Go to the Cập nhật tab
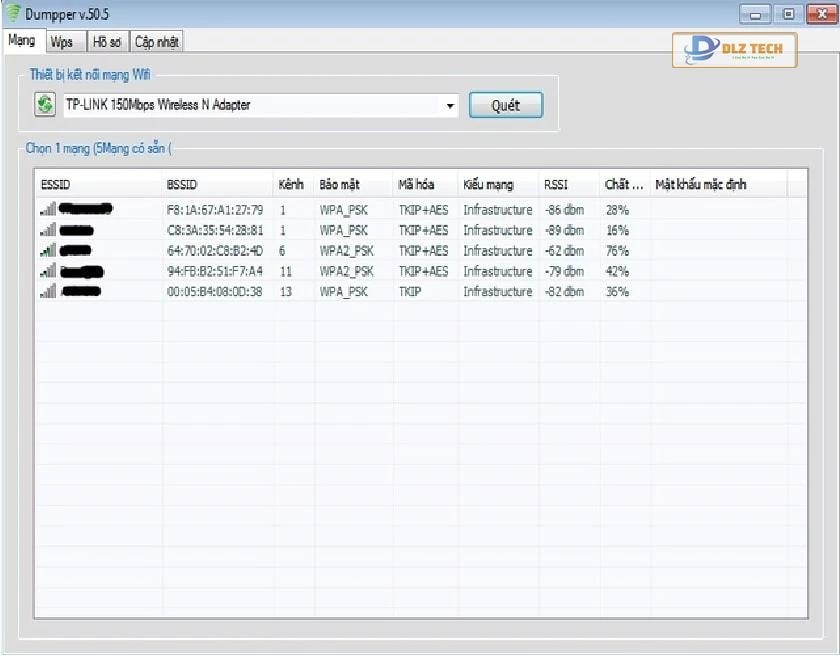Viewport: 840px width, 656px height. tap(157, 42)
